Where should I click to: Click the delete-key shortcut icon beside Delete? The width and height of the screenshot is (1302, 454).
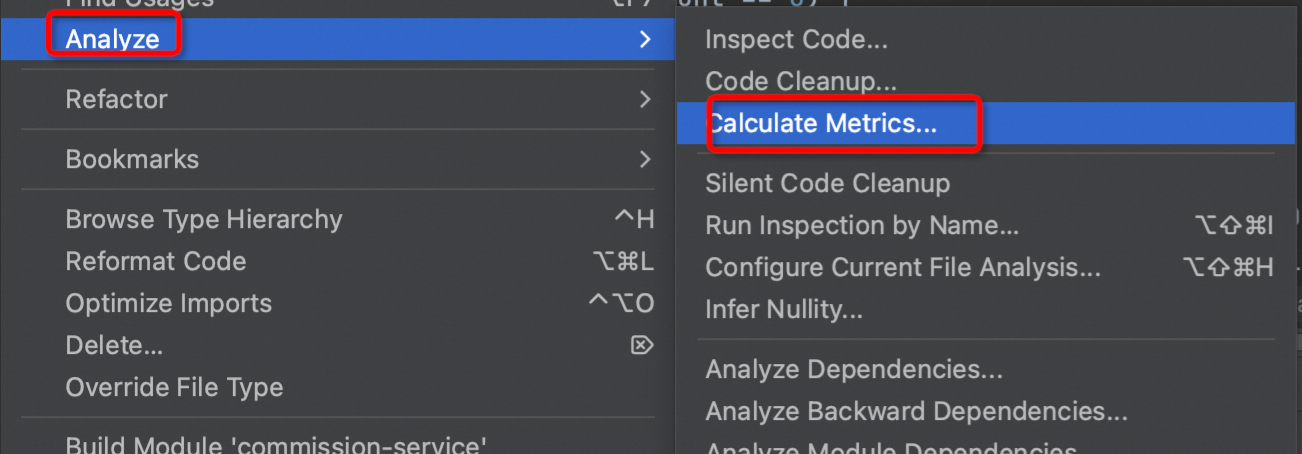(642, 345)
